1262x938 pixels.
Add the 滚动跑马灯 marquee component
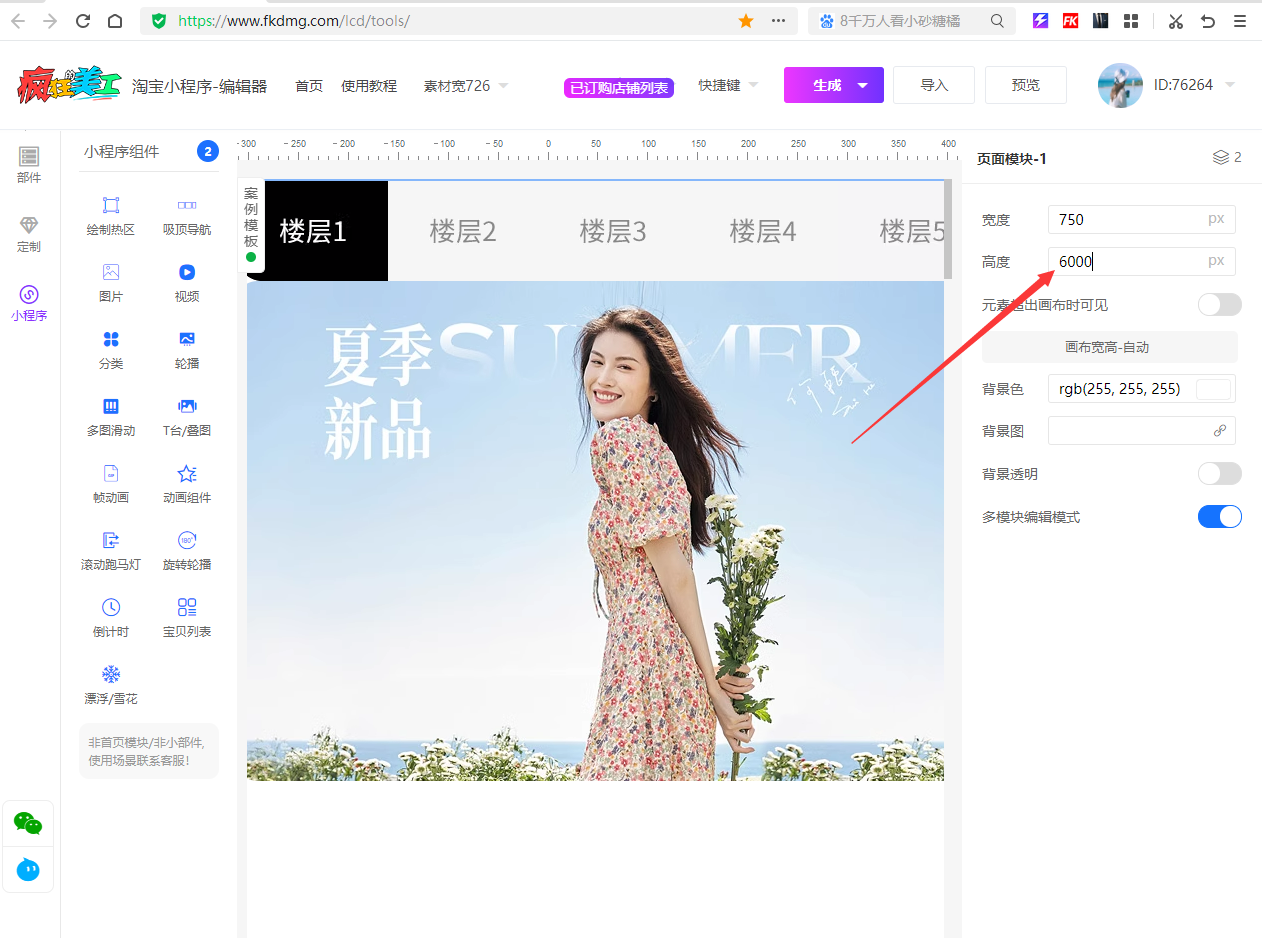click(x=111, y=551)
